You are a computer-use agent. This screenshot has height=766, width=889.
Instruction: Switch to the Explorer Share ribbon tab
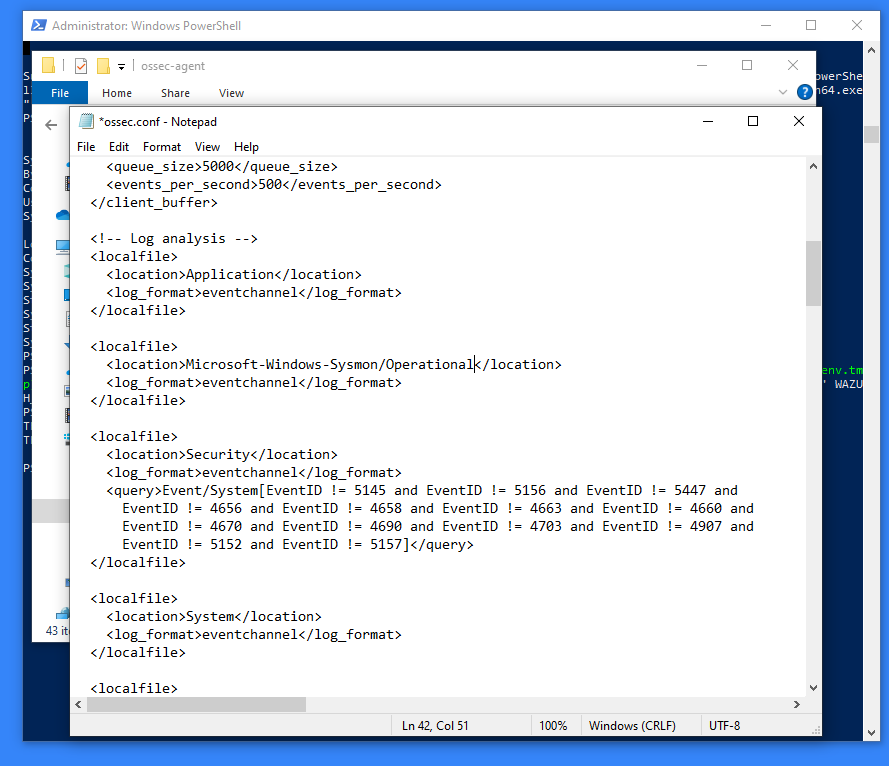tap(175, 93)
